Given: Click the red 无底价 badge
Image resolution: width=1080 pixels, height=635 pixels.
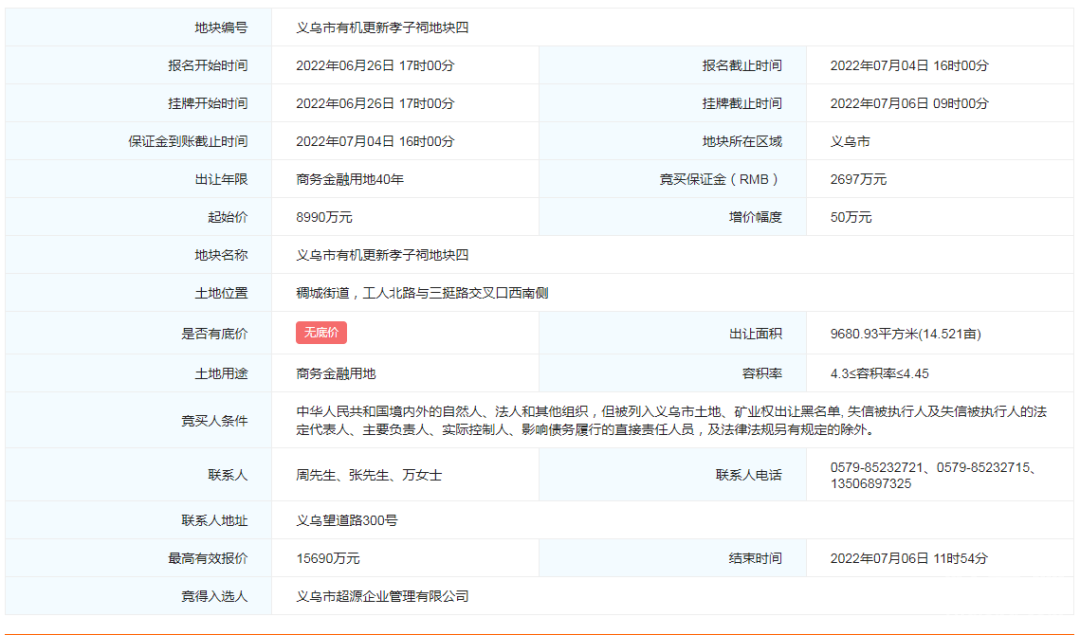Looking at the screenshot, I should point(321,333).
